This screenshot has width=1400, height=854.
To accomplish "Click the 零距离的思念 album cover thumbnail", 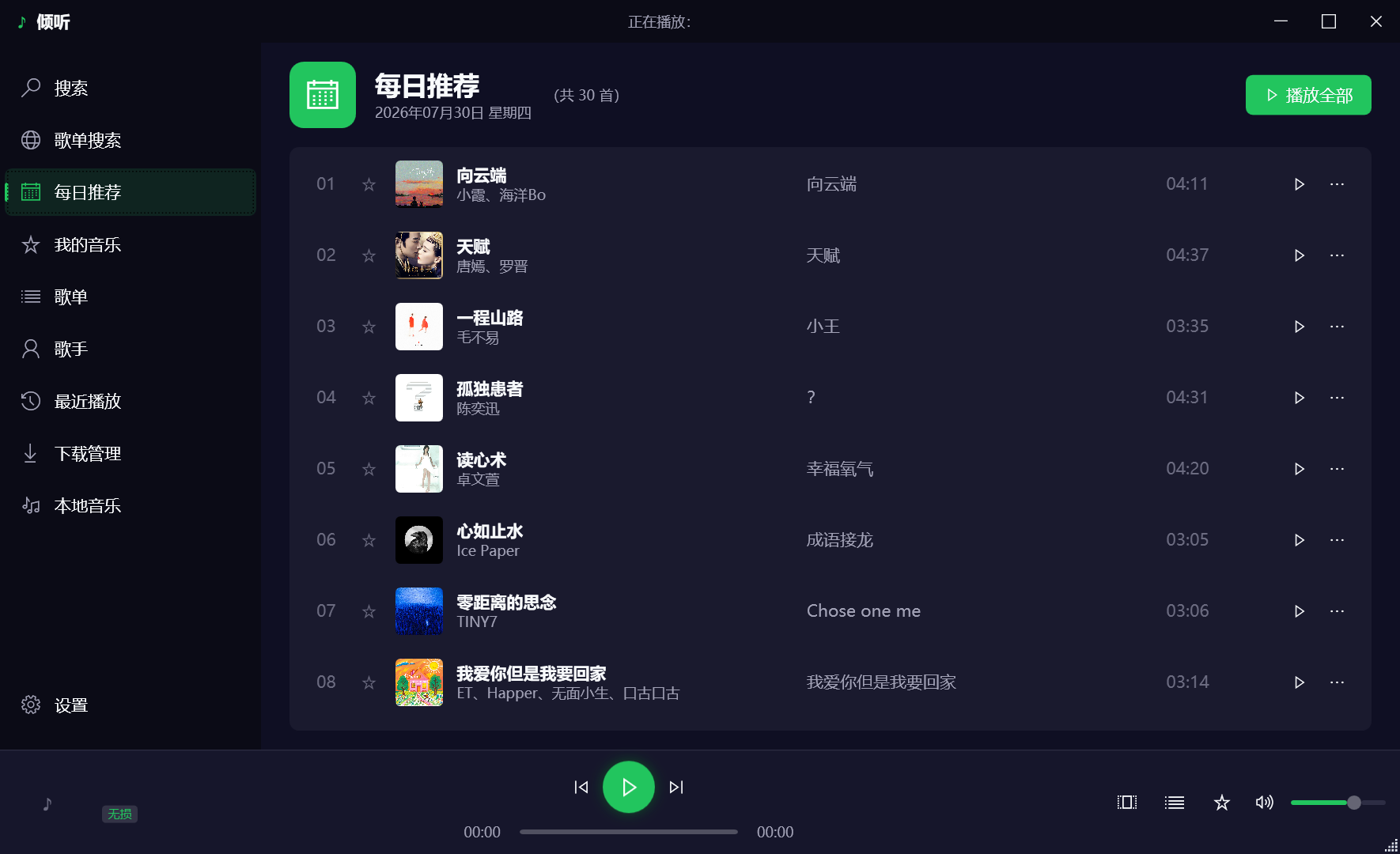I will (x=419, y=611).
